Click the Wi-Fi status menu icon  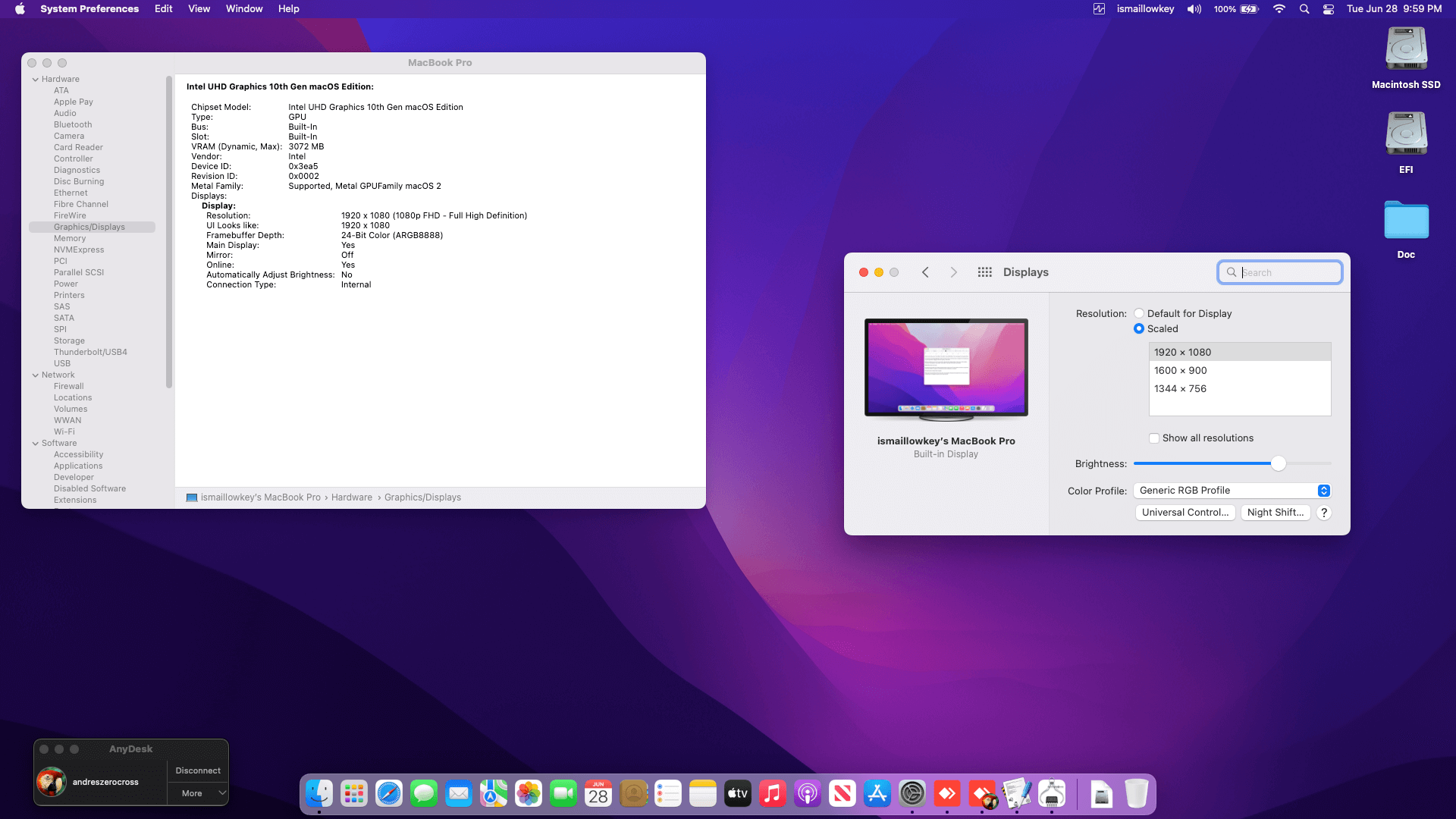coord(1279,9)
